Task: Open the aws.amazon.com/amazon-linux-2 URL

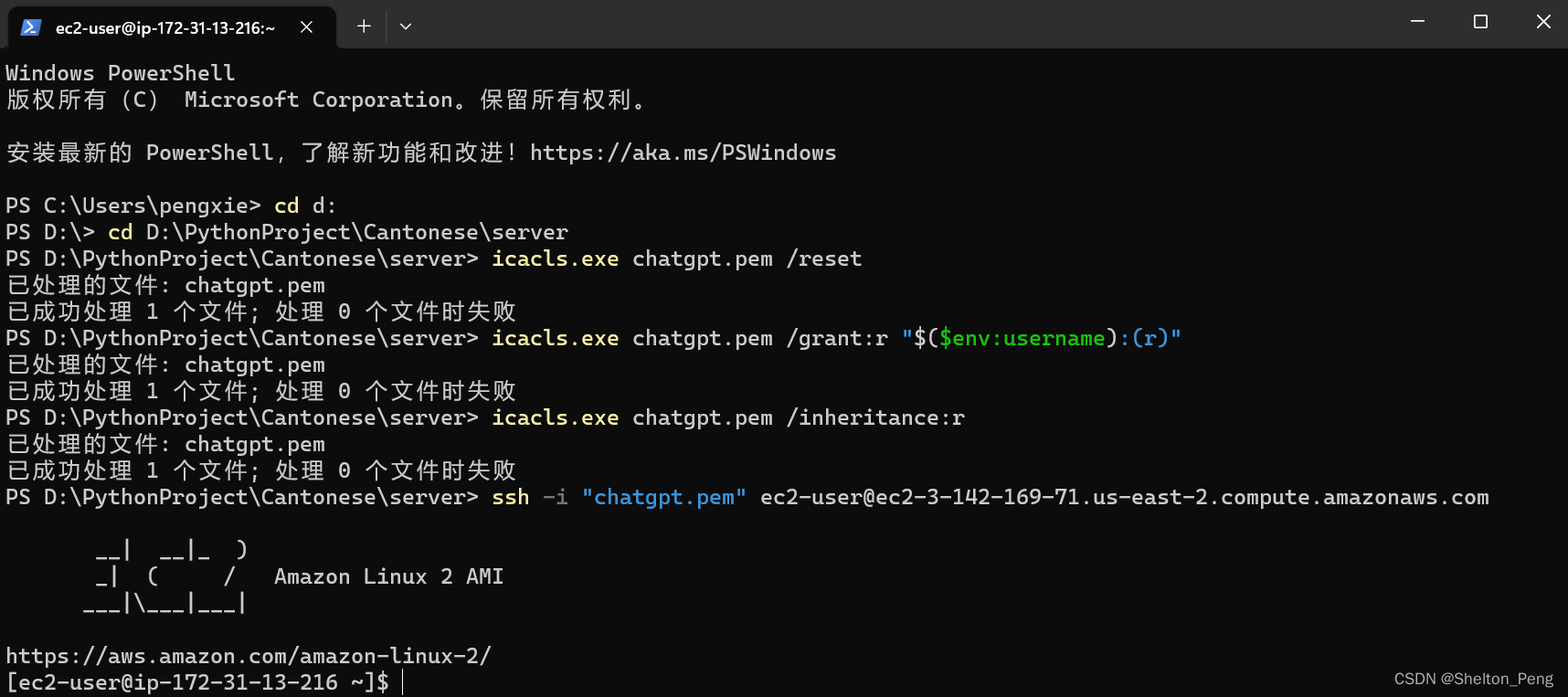Action: point(249,656)
